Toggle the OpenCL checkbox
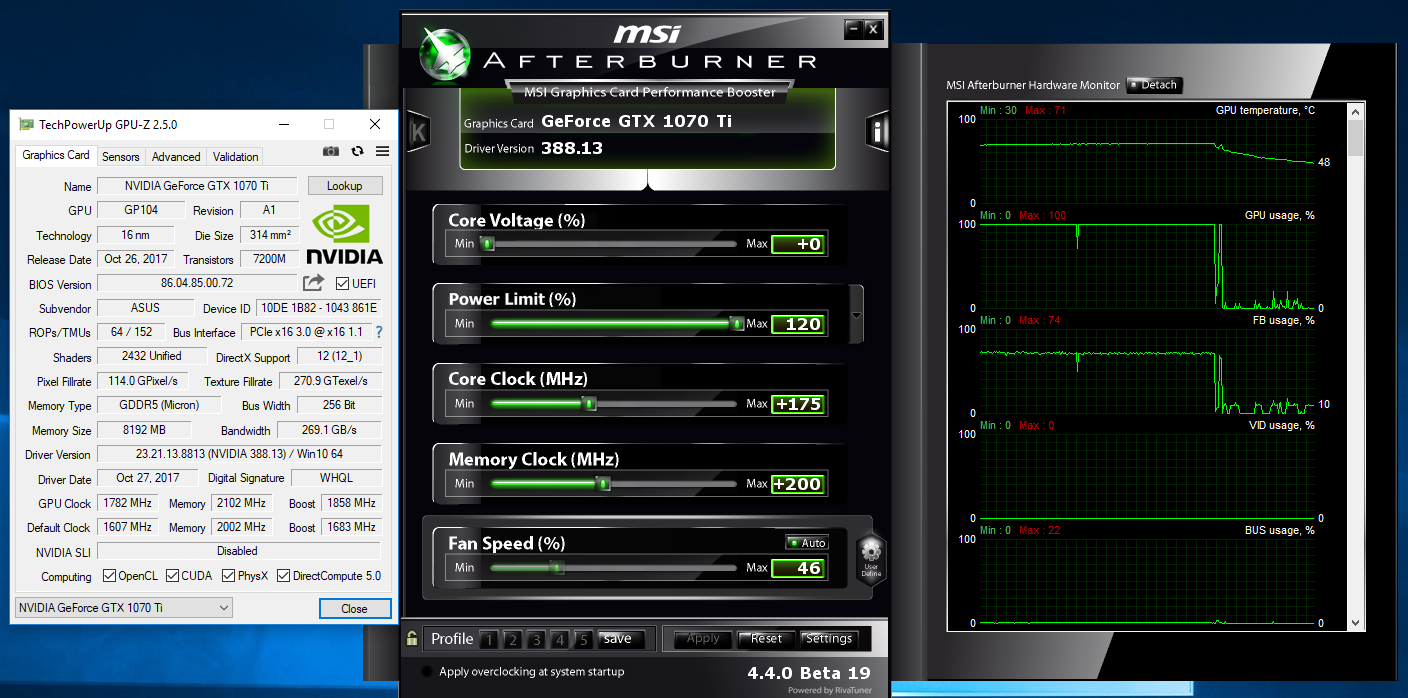 110,576
